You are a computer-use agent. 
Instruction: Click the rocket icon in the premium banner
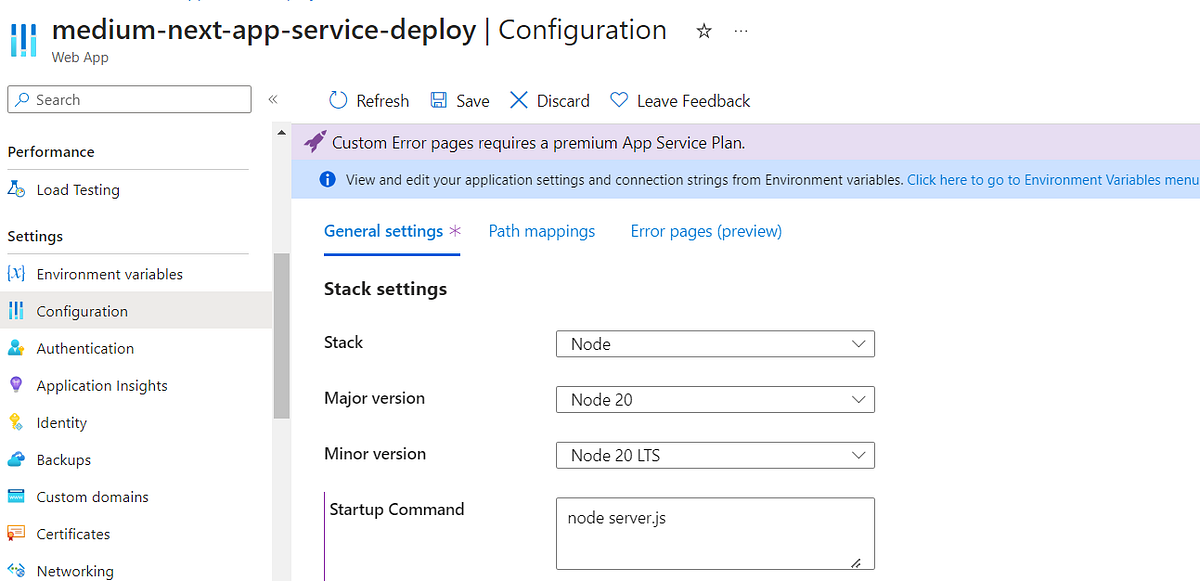pos(315,142)
